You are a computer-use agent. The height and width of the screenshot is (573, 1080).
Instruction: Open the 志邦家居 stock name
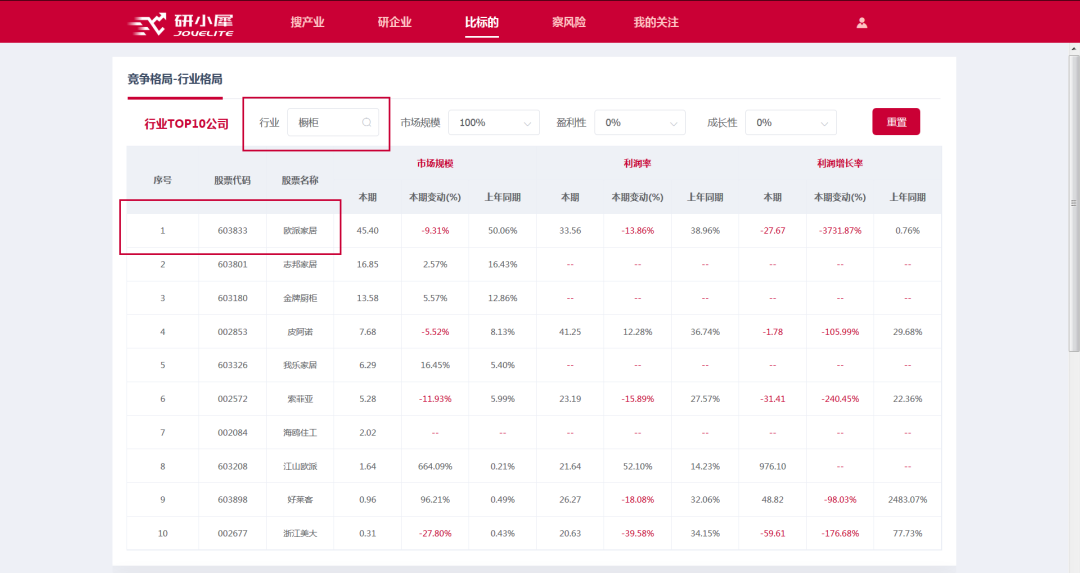tap(300, 264)
